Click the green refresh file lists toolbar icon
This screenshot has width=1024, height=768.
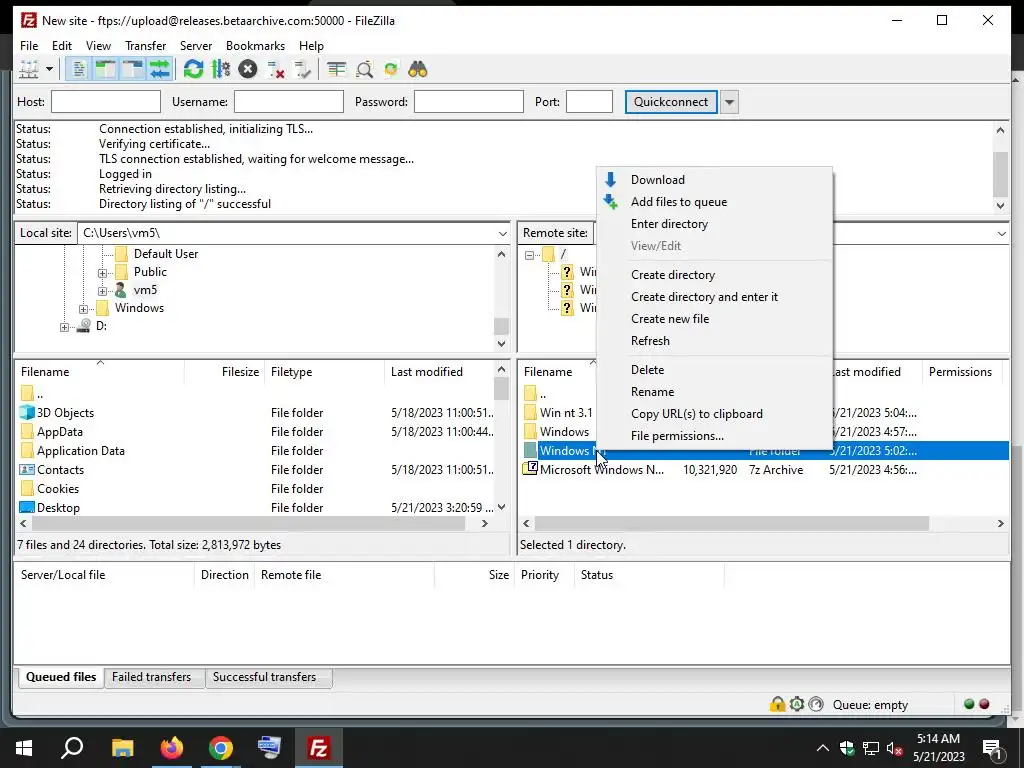pyautogui.click(x=193, y=69)
